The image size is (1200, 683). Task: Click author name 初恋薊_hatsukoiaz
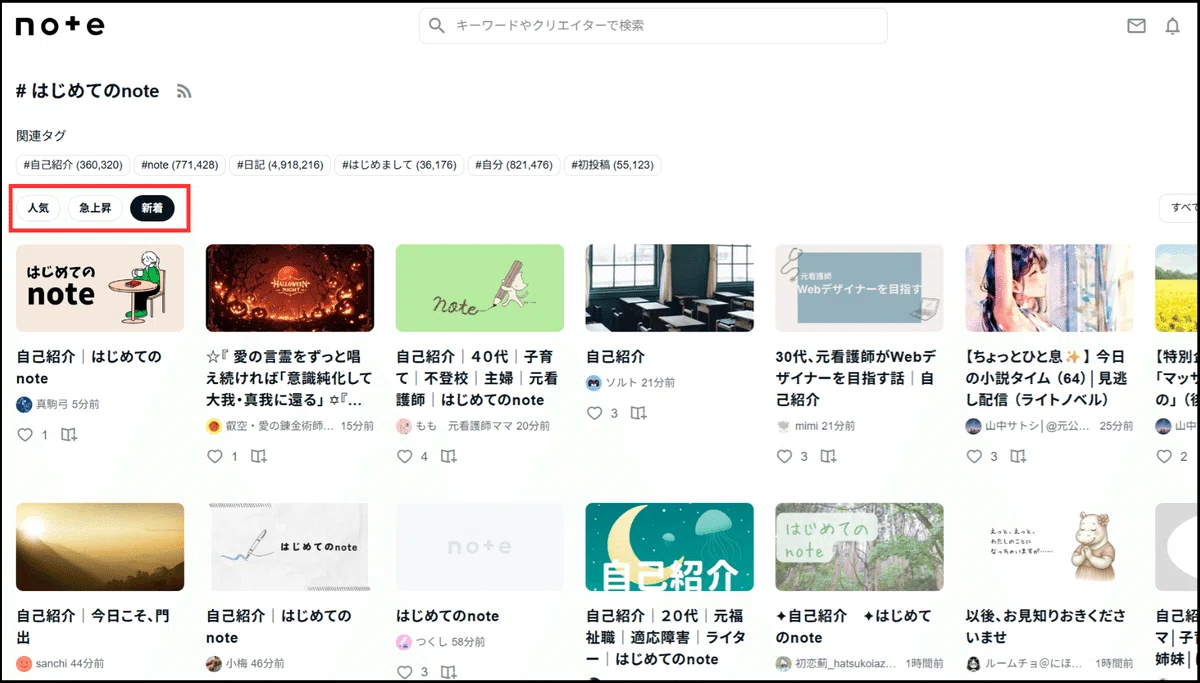coord(846,664)
